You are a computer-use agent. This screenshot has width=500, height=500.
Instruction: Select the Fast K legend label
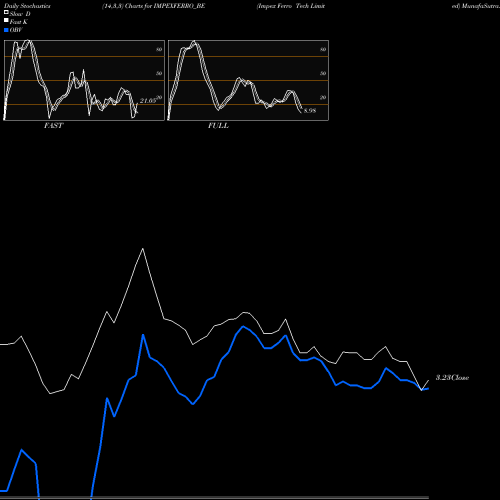(x=18, y=22)
